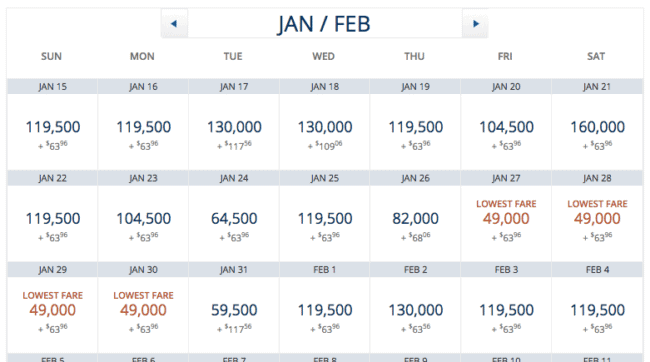Choose Jan 22 fare of 119,500
This screenshot has width=650, height=362.
click(x=52, y=223)
